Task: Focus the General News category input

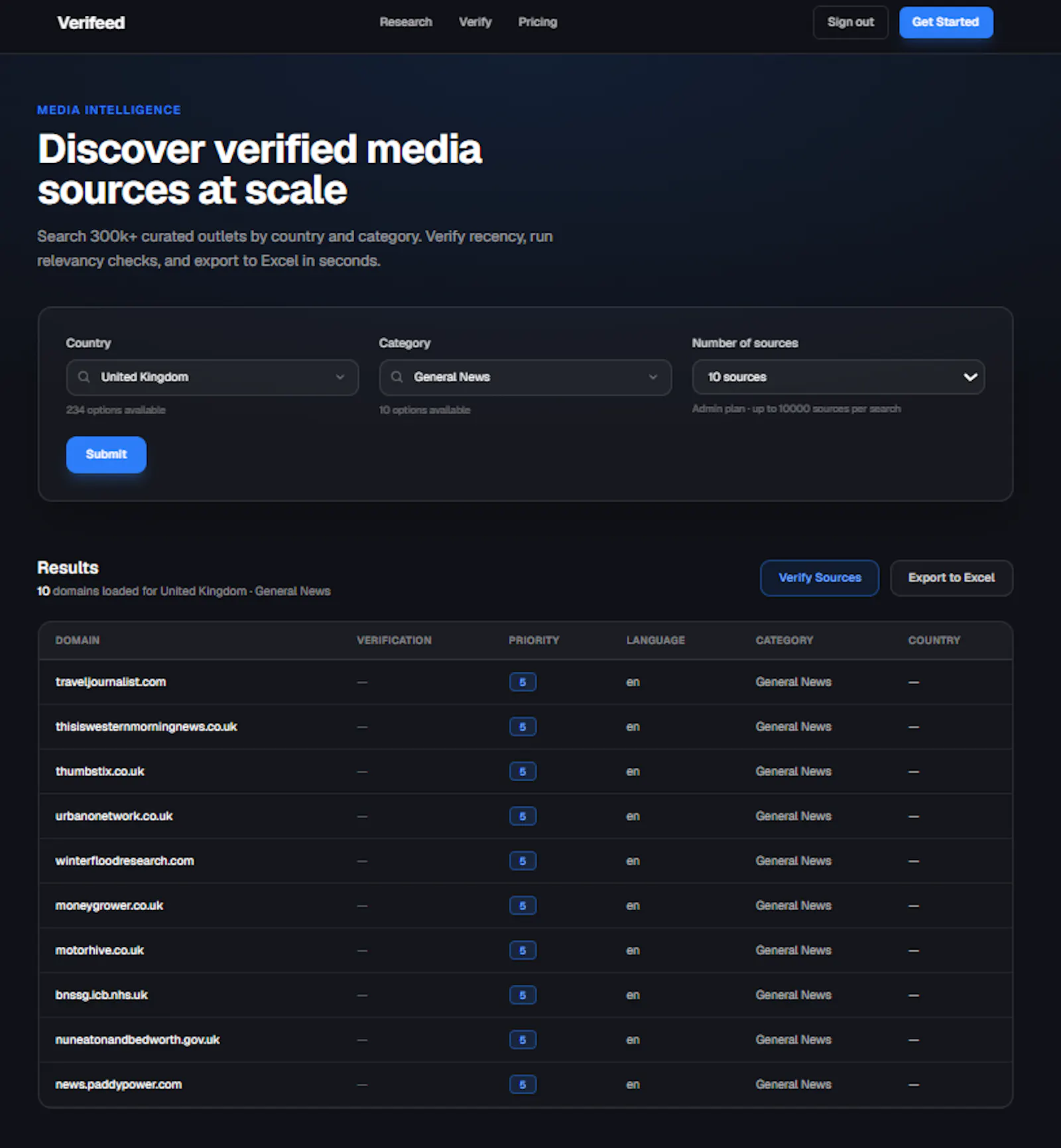Action: point(525,377)
